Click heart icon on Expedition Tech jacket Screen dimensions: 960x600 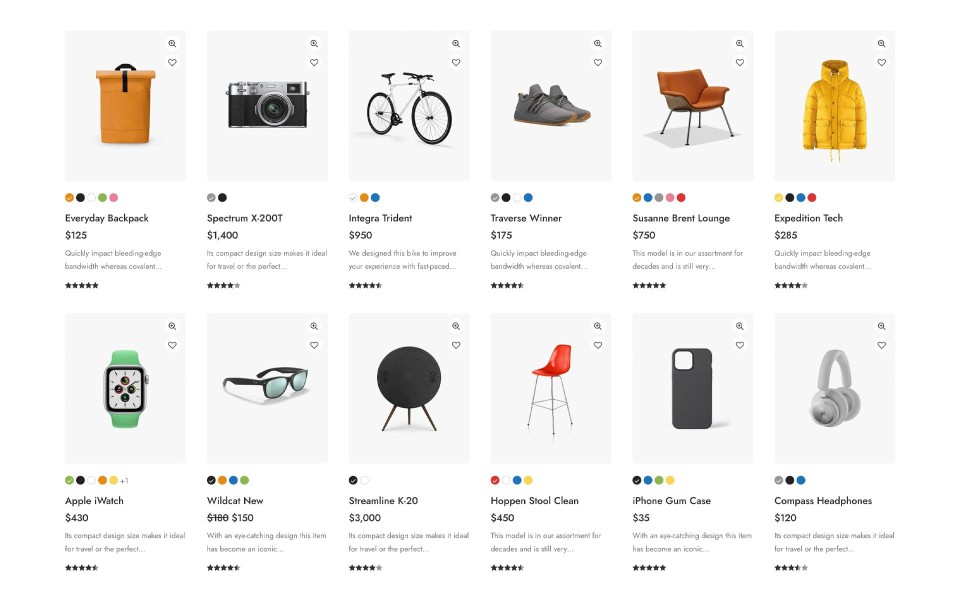[x=882, y=63]
